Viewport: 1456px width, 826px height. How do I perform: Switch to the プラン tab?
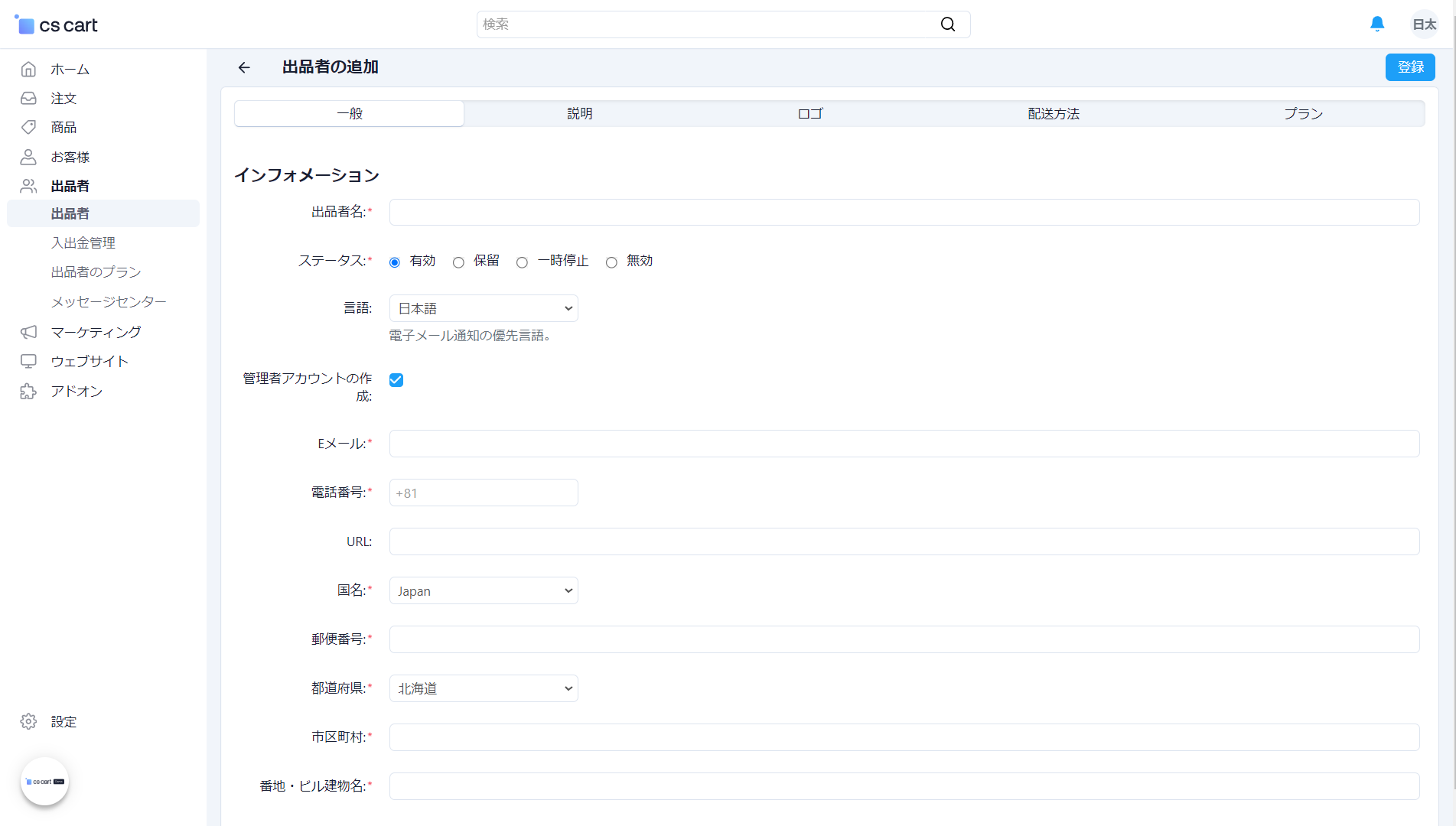click(1303, 113)
